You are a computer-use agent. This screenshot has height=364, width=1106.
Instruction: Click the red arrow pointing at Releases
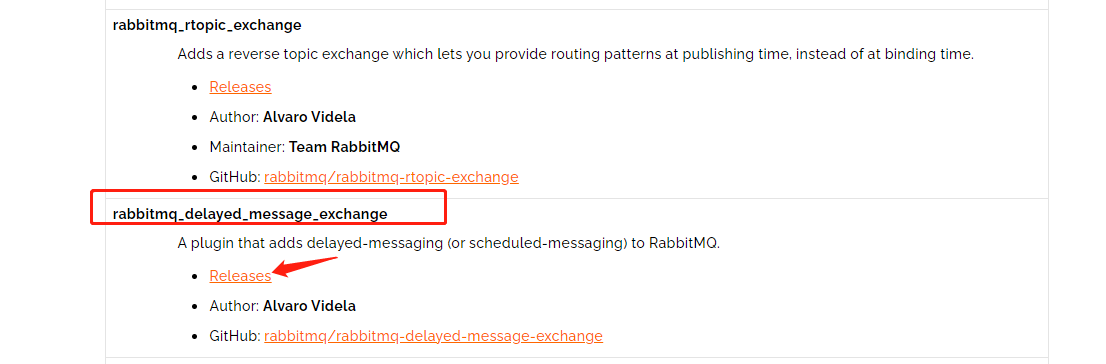click(305, 267)
